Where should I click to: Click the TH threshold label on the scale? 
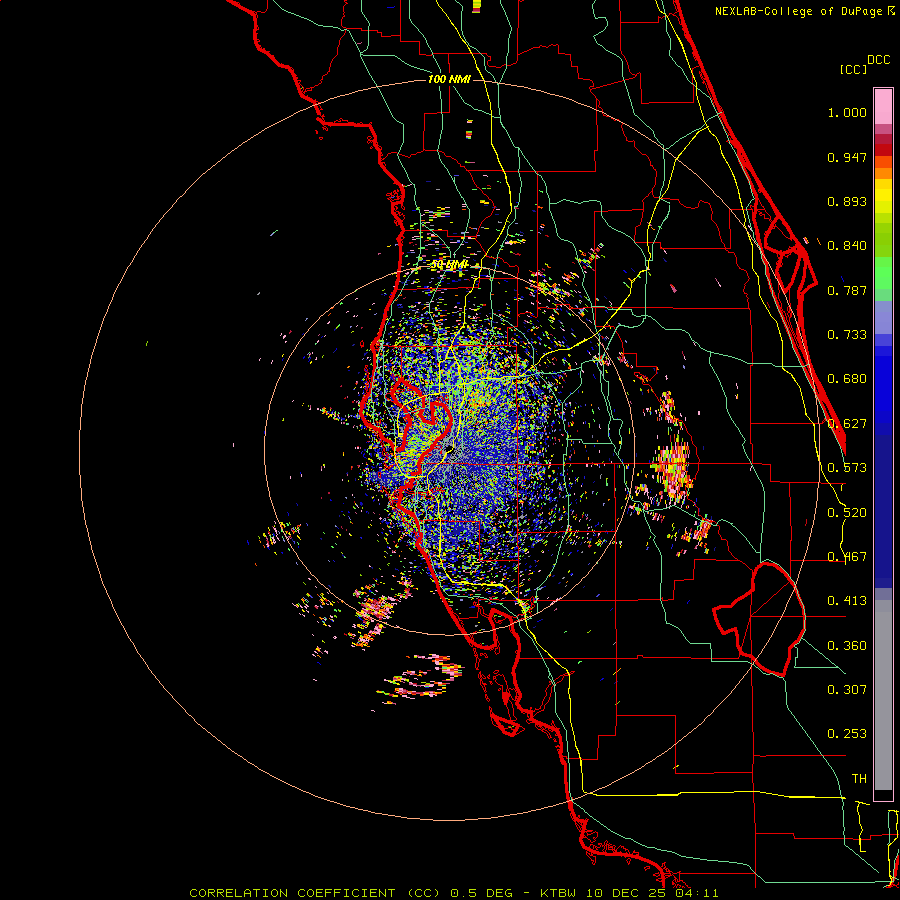click(859, 779)
